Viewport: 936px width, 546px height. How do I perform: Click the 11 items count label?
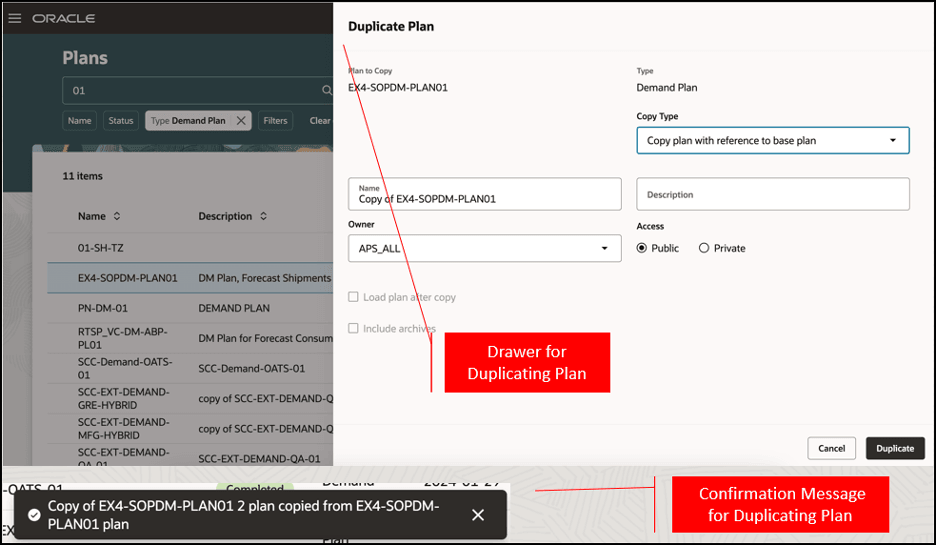tap(82, 176)
